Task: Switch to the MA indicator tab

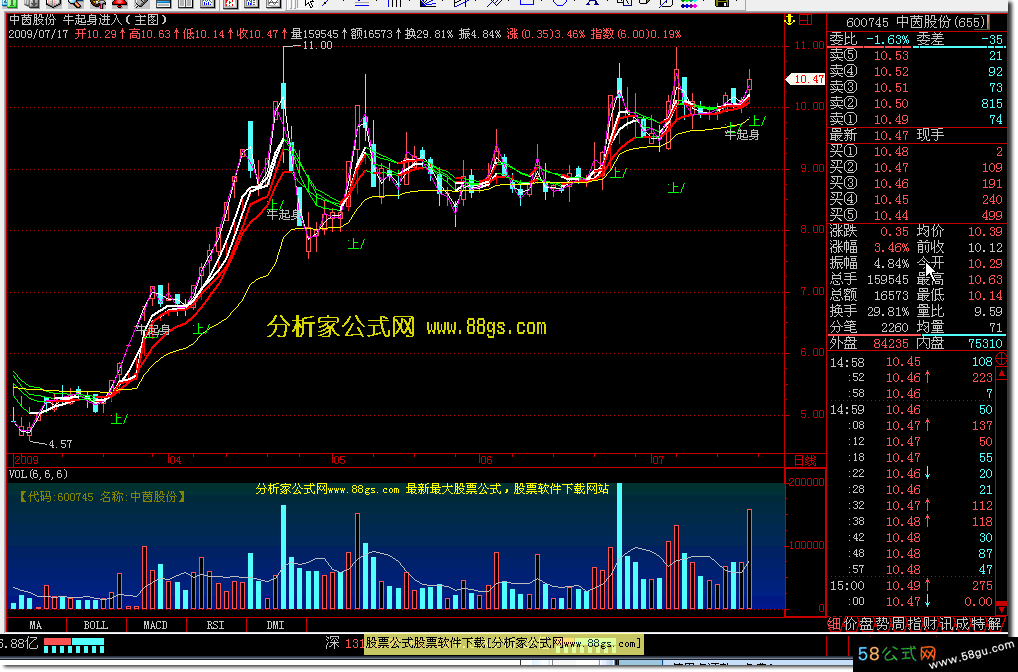Action: (36, 625)
